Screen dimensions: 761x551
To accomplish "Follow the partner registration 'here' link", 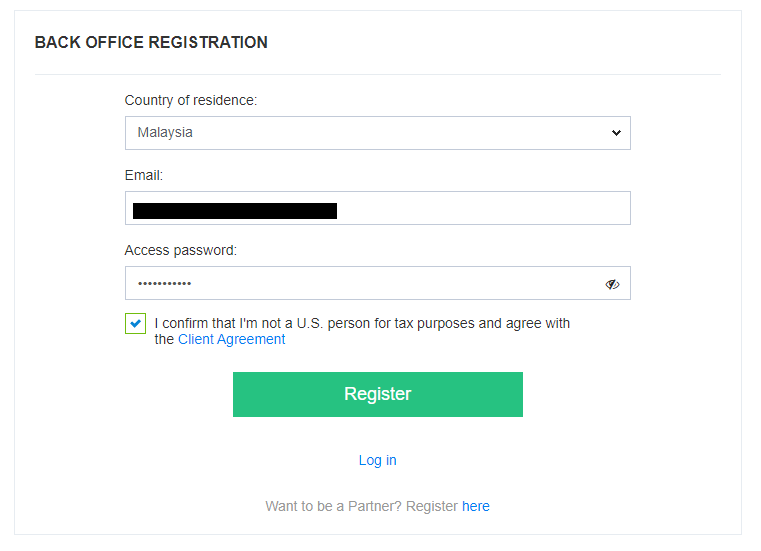I will 476,506.
